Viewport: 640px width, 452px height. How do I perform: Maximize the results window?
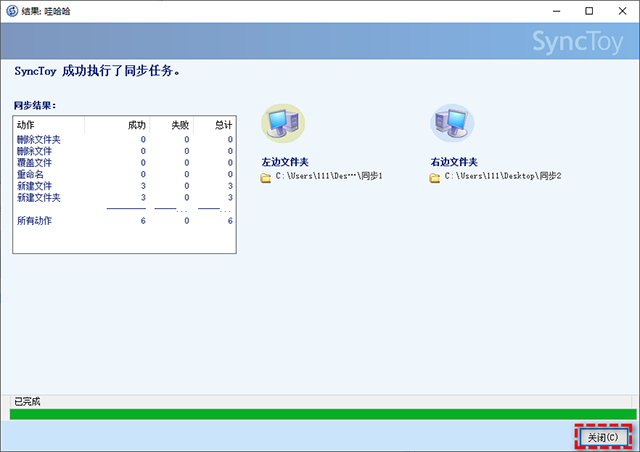(x=588, y=10)
